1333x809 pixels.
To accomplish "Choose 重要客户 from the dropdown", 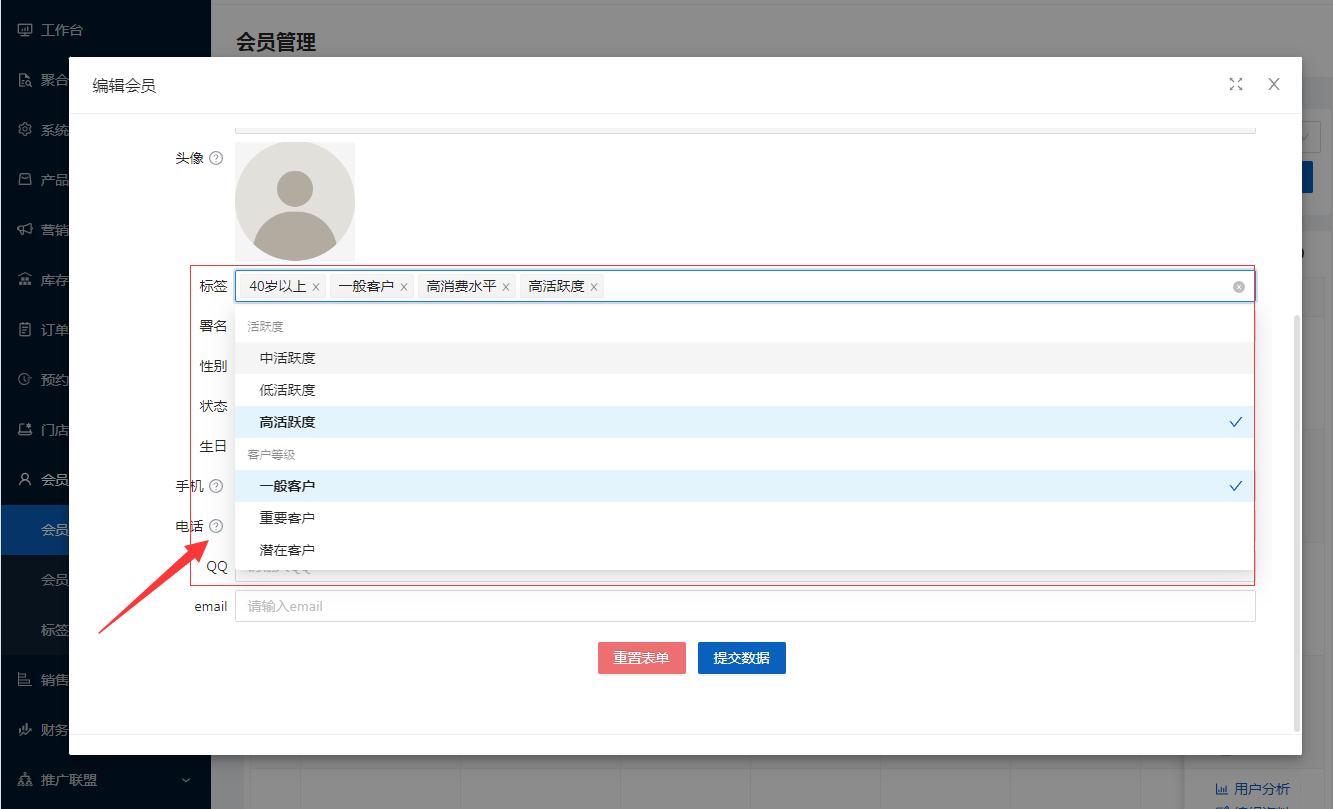I will point(744,518).
